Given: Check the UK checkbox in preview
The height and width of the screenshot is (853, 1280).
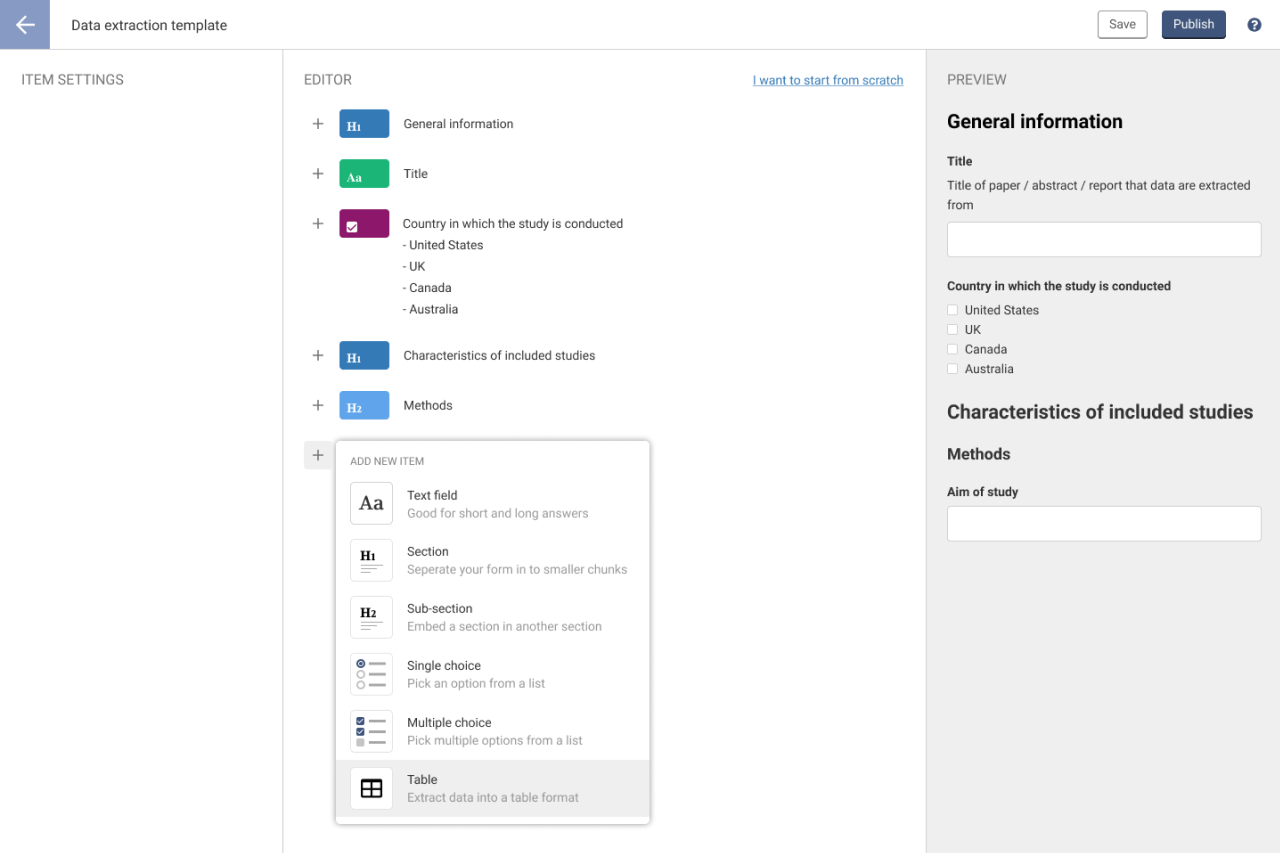Looking at the screenshot, I should pyautogui.click(x=953, y=330).
